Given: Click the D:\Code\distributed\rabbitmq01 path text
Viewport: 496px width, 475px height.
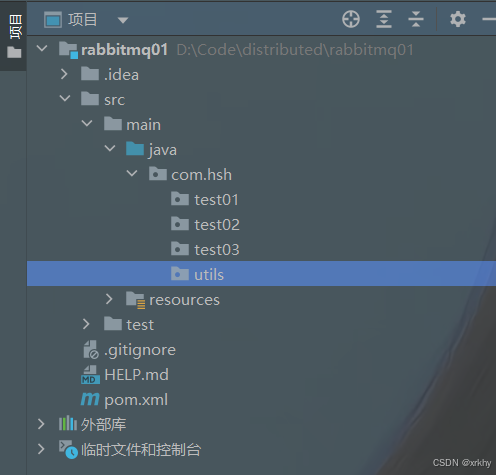Looking at the screenshot, I should (x=295, y=50).
